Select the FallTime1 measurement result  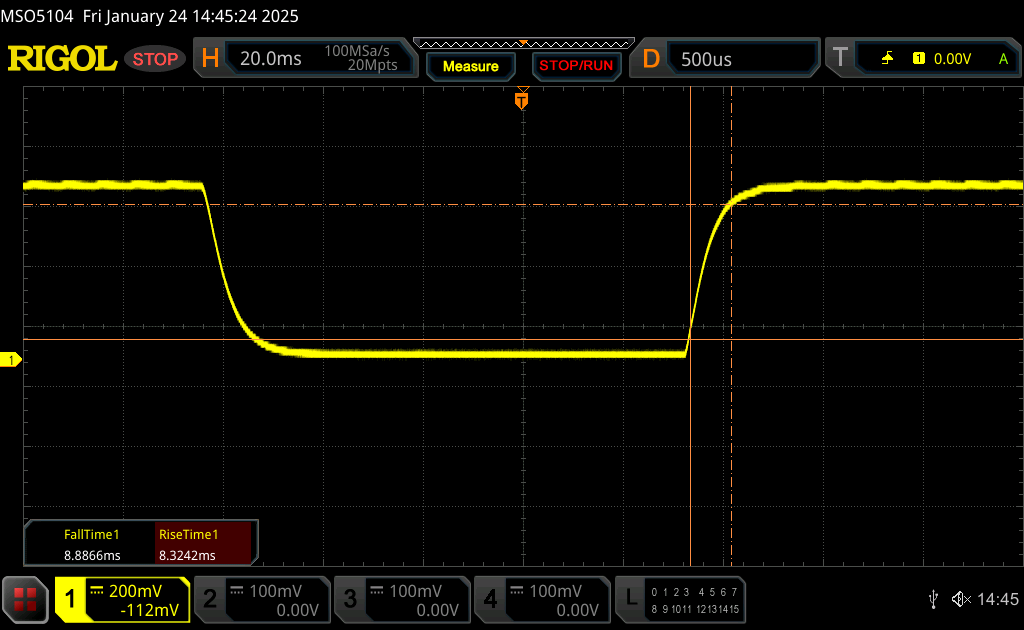(x=91, y=544)
